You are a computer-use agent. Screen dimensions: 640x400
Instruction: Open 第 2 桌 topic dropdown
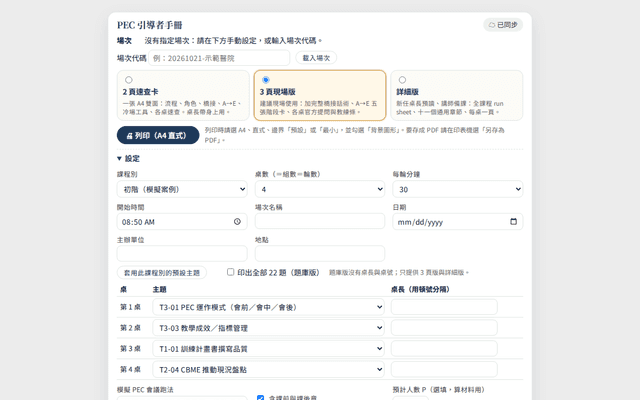coord(269,328)
